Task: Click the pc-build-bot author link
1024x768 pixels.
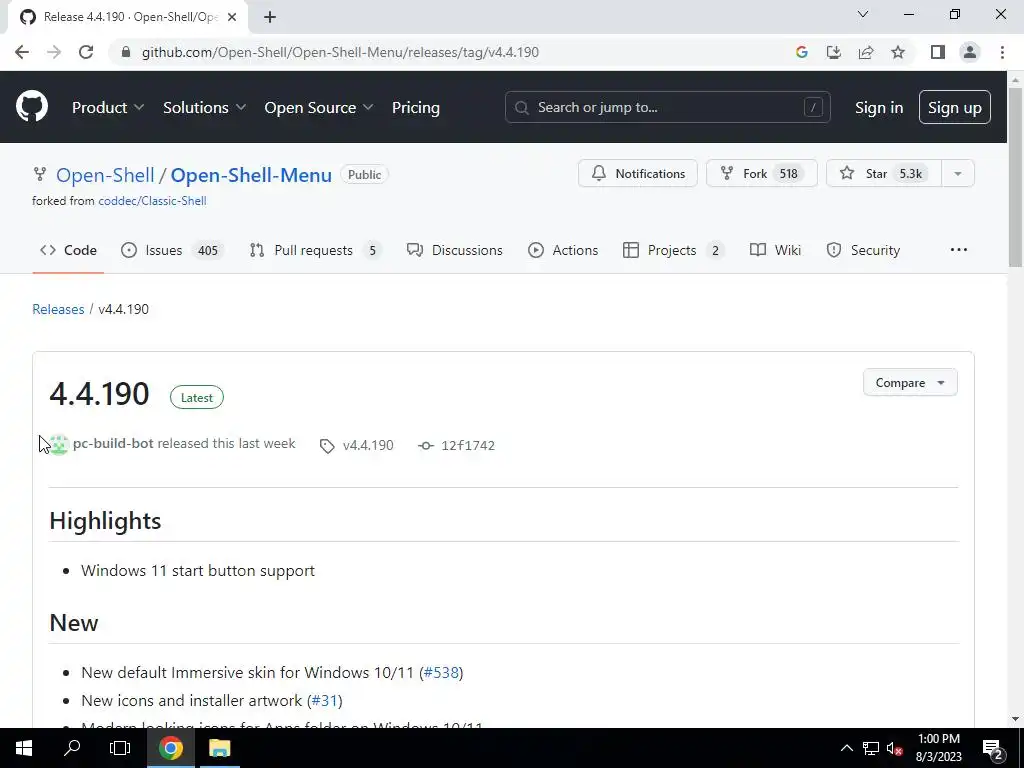Action: [x=113, y=443]
